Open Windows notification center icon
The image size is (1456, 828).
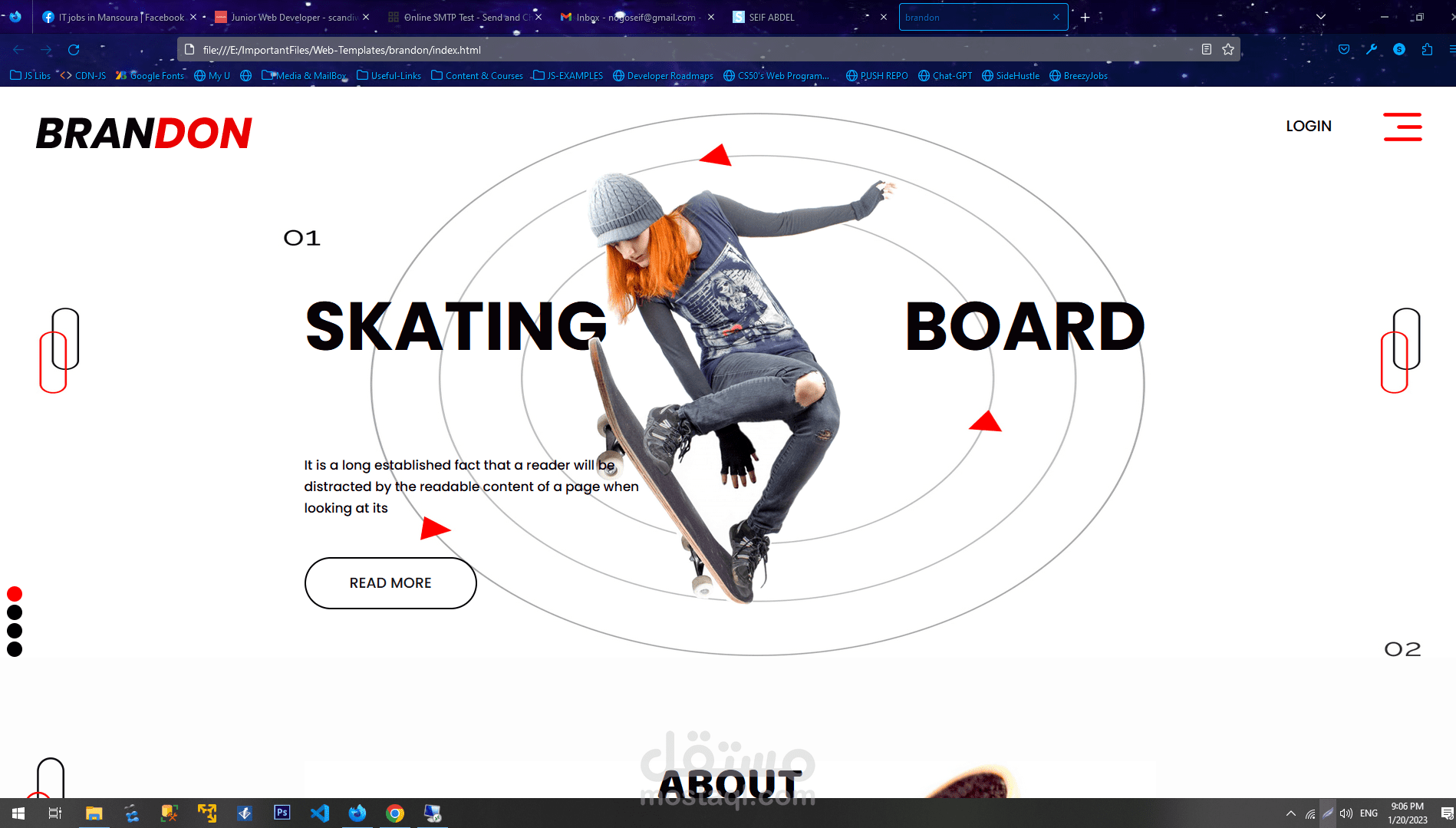(1447, 813)
